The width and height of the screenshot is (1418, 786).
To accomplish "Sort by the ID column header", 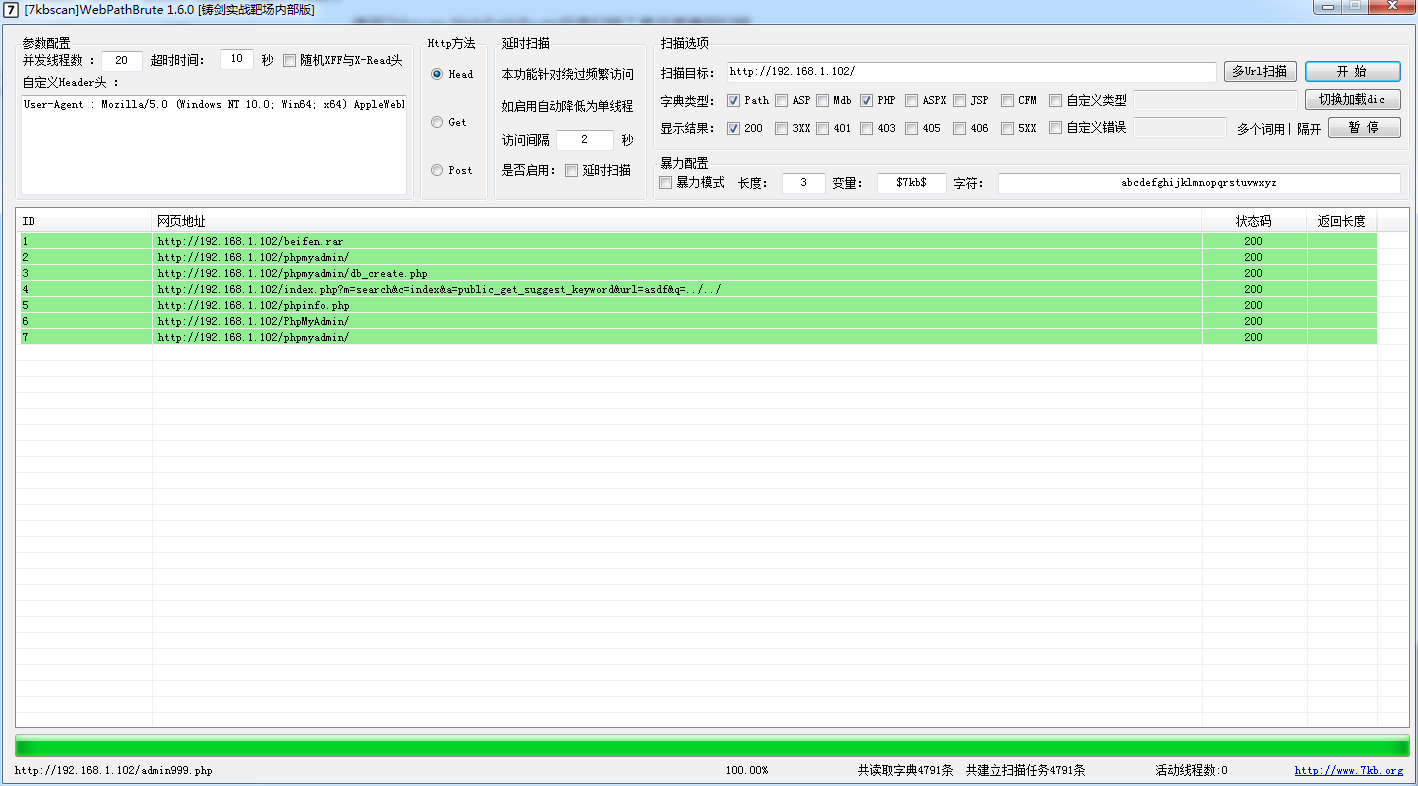I will pos(85,221).
